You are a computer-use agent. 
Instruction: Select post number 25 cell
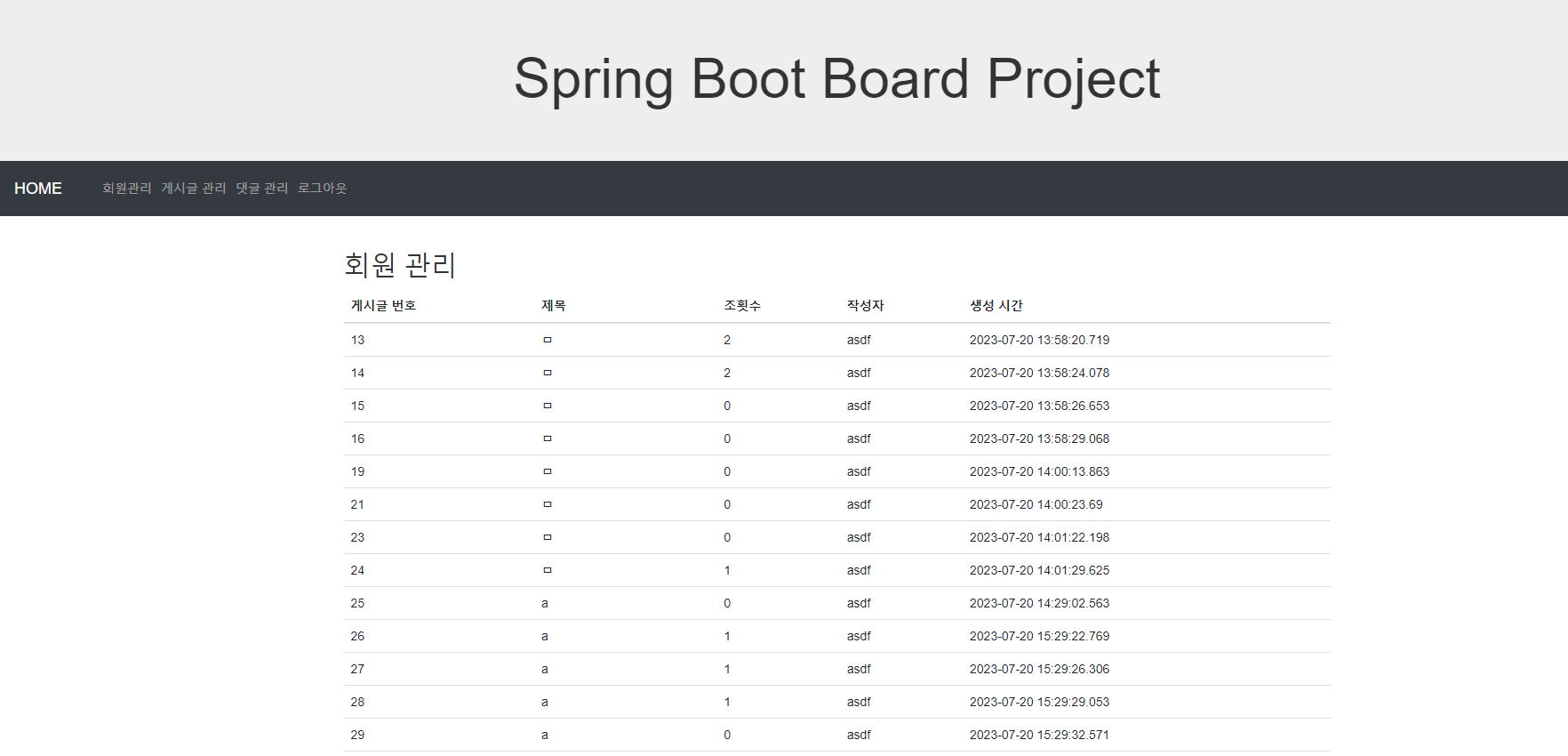[358, 603]
